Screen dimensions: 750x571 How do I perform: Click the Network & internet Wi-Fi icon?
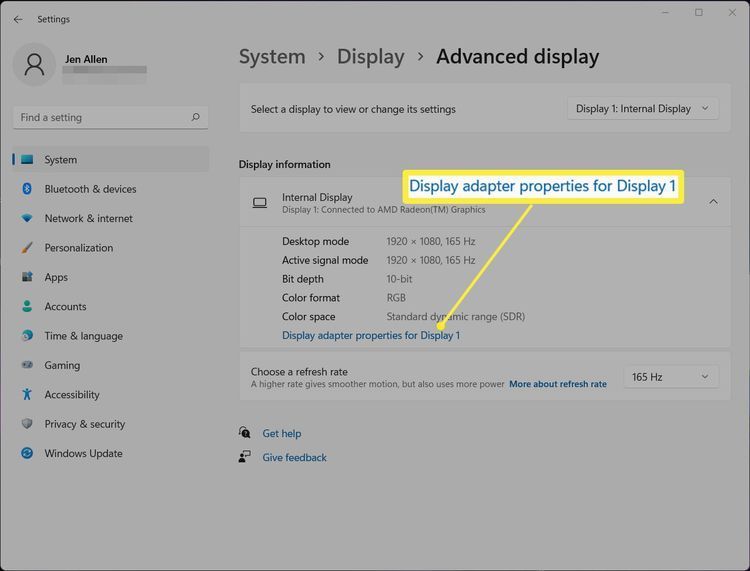(27, 218)
